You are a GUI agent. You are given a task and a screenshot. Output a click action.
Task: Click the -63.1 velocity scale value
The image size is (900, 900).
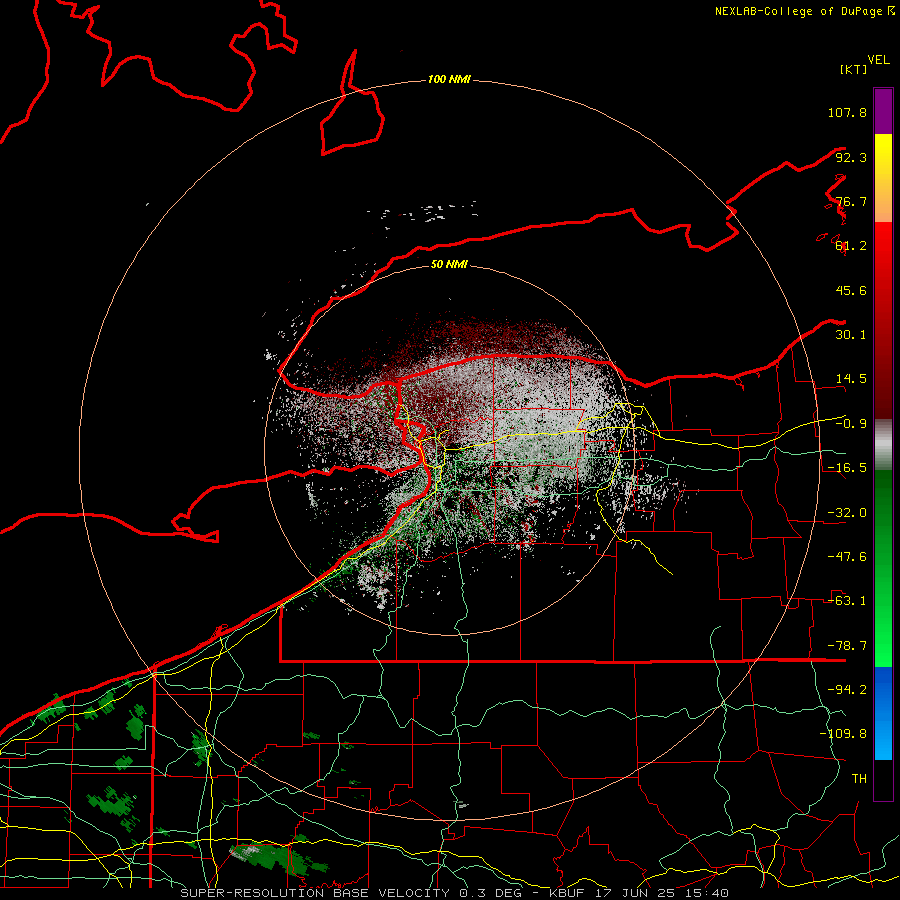[847, 601]
